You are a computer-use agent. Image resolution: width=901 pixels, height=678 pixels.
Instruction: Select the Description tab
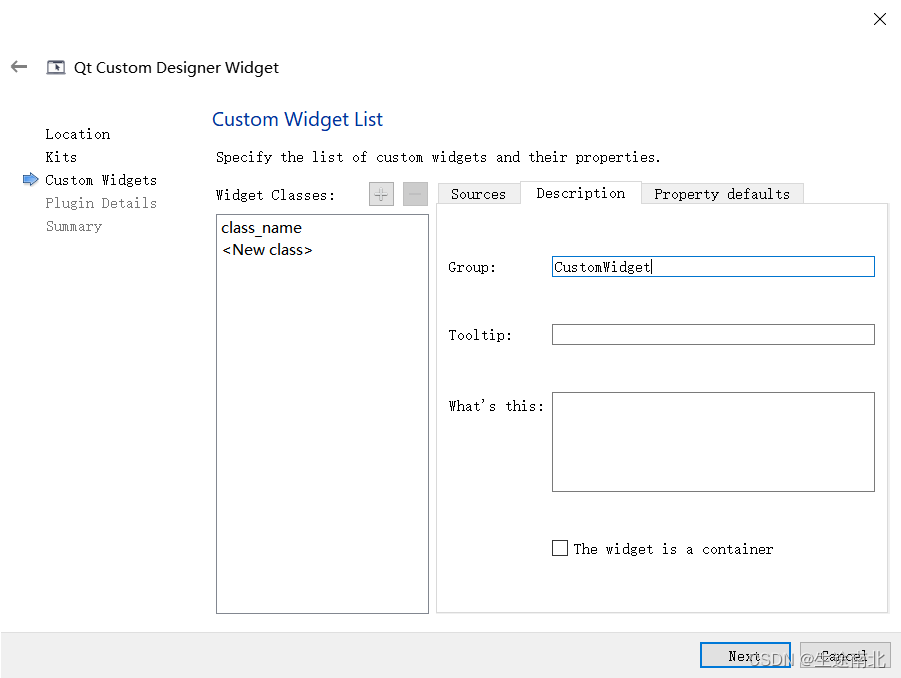(580, 193)
